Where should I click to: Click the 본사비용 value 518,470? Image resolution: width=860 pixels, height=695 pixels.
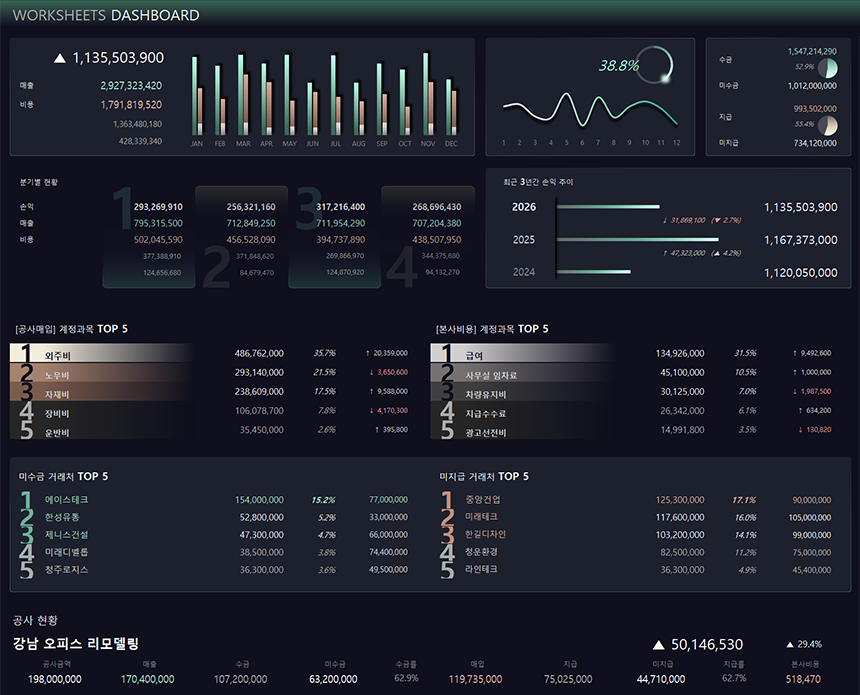tap(803, 679)
